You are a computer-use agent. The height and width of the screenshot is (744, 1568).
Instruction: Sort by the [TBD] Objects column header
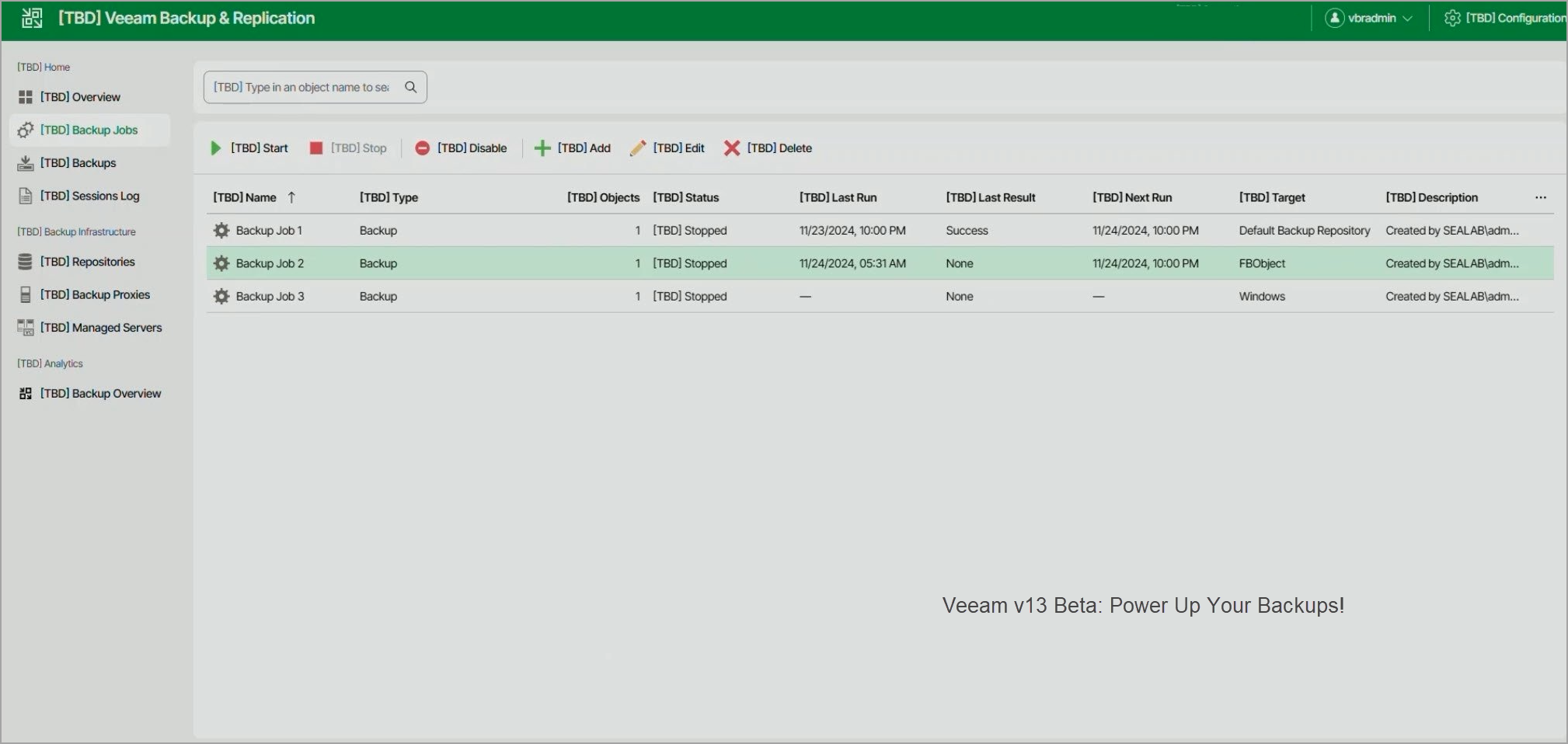[603, 197]
